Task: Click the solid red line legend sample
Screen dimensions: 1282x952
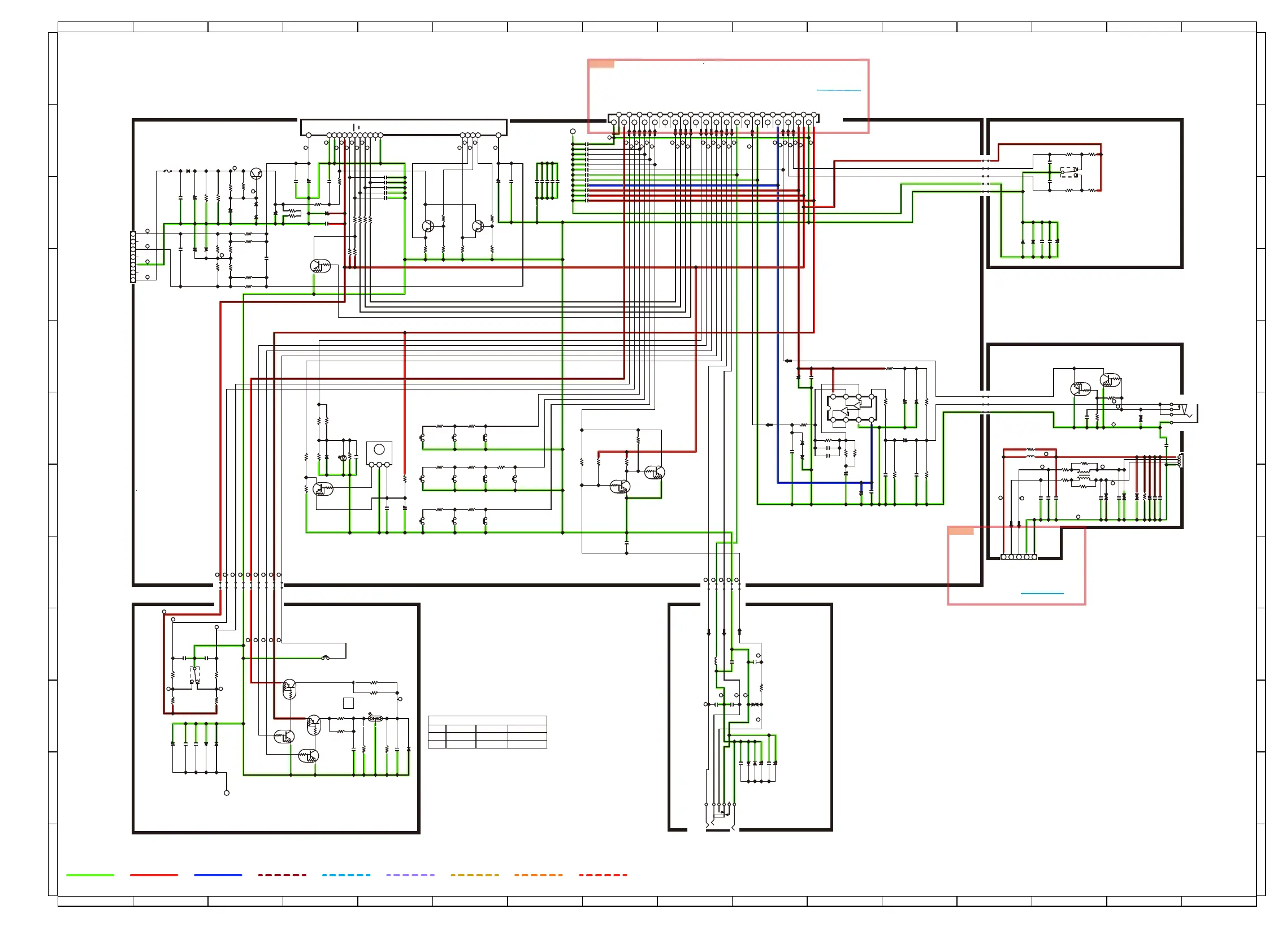Action: 154,875
